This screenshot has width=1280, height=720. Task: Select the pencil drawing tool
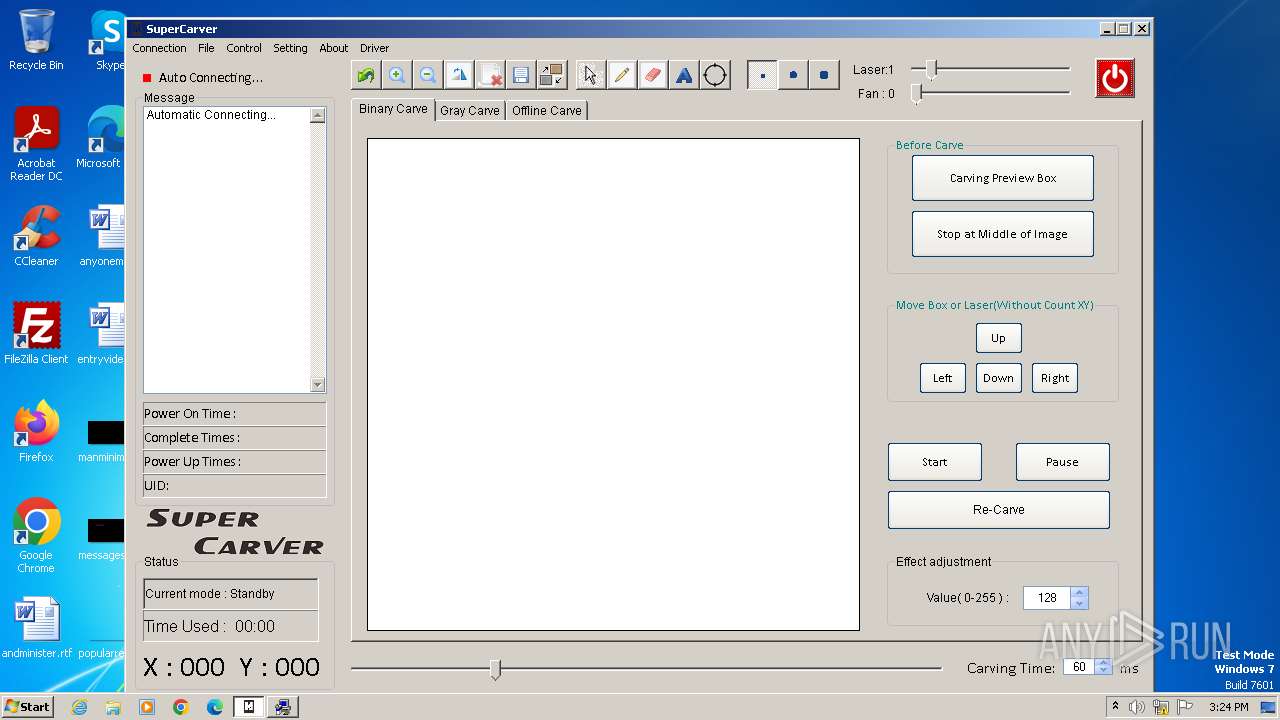point(622,75)
